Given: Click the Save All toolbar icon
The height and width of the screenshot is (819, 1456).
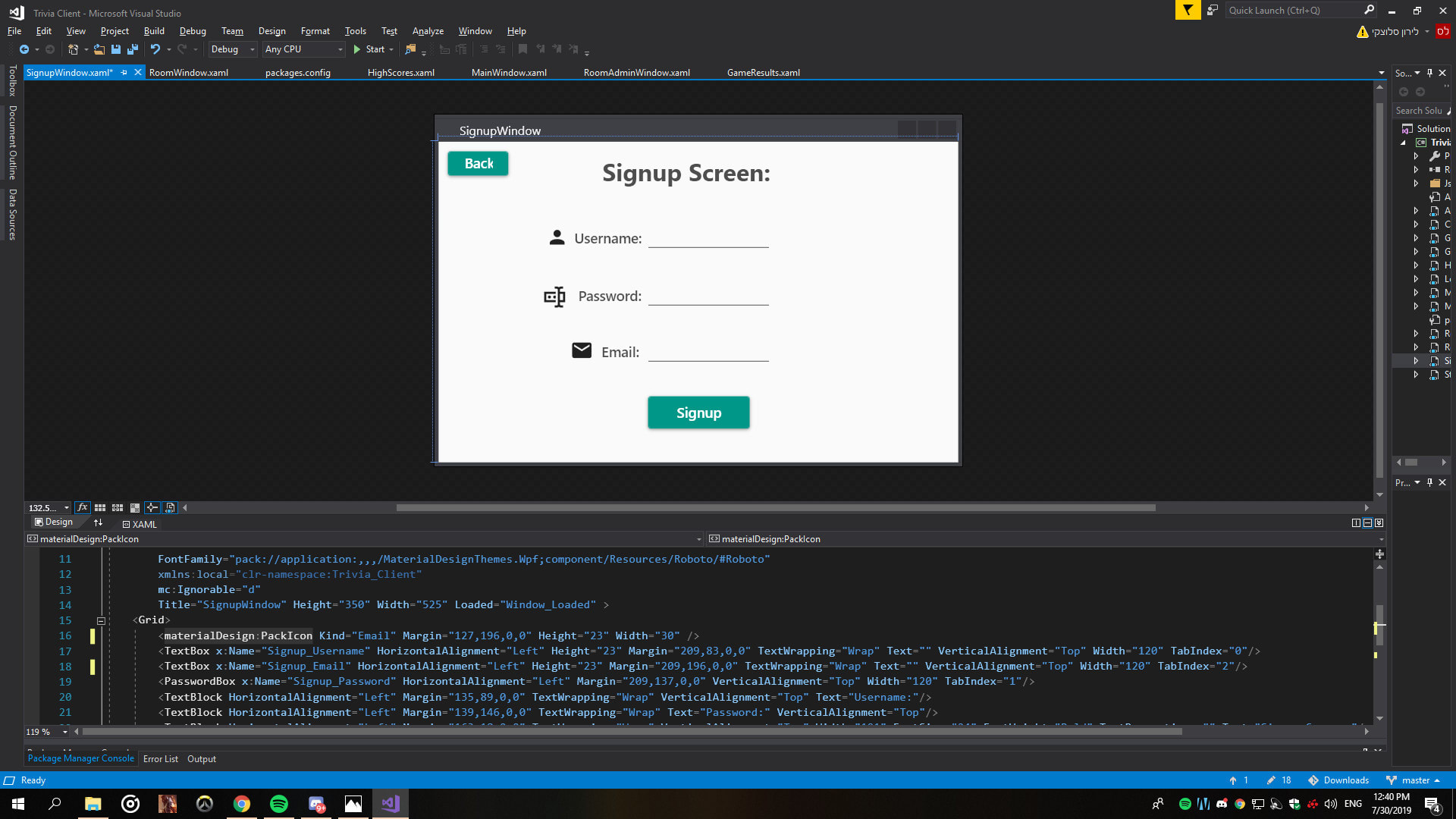Looking at the screenshot, I should [132, 49].
